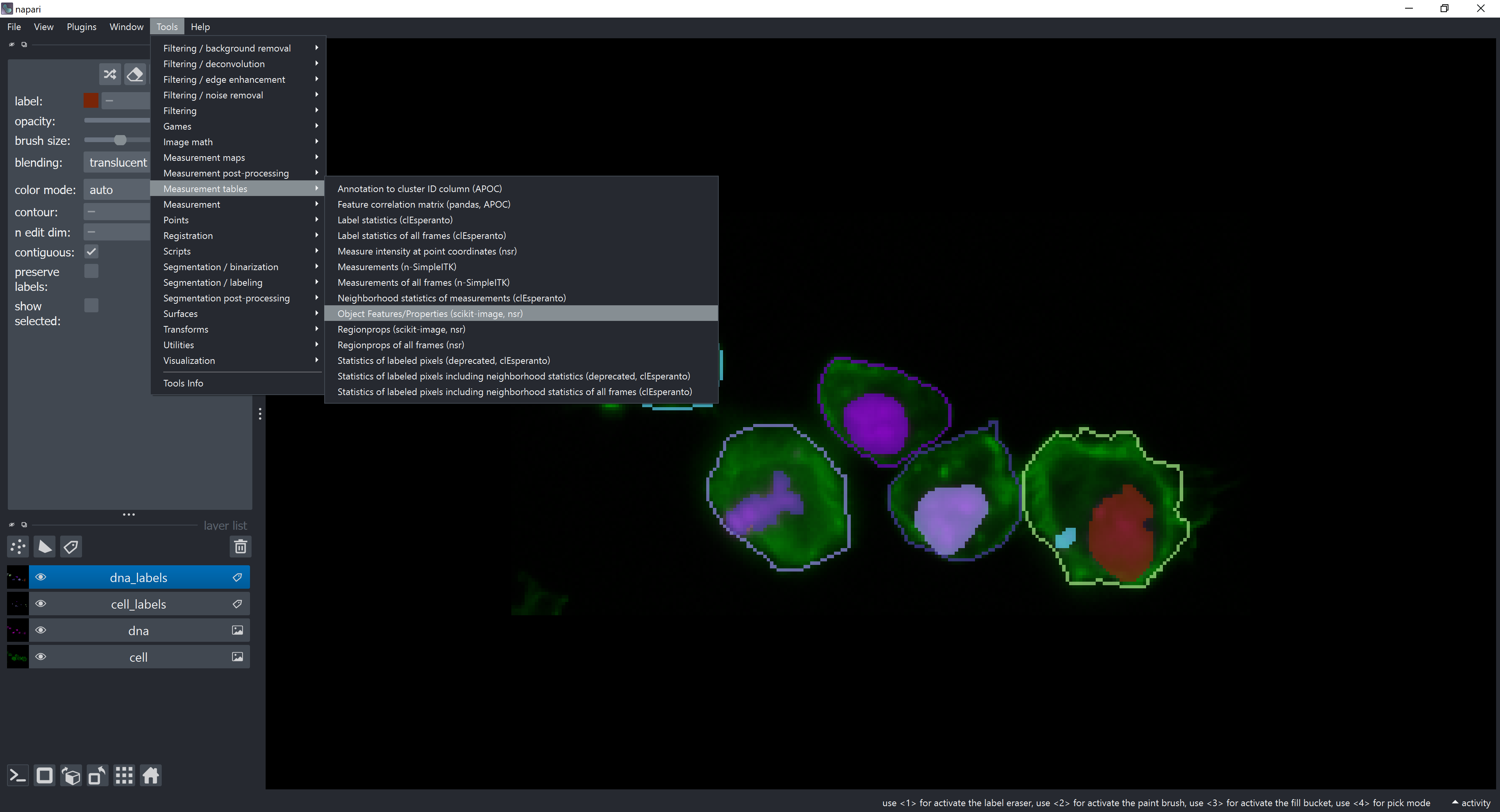Expand Segmentation post-processing submenu

[x=237, y=298]
